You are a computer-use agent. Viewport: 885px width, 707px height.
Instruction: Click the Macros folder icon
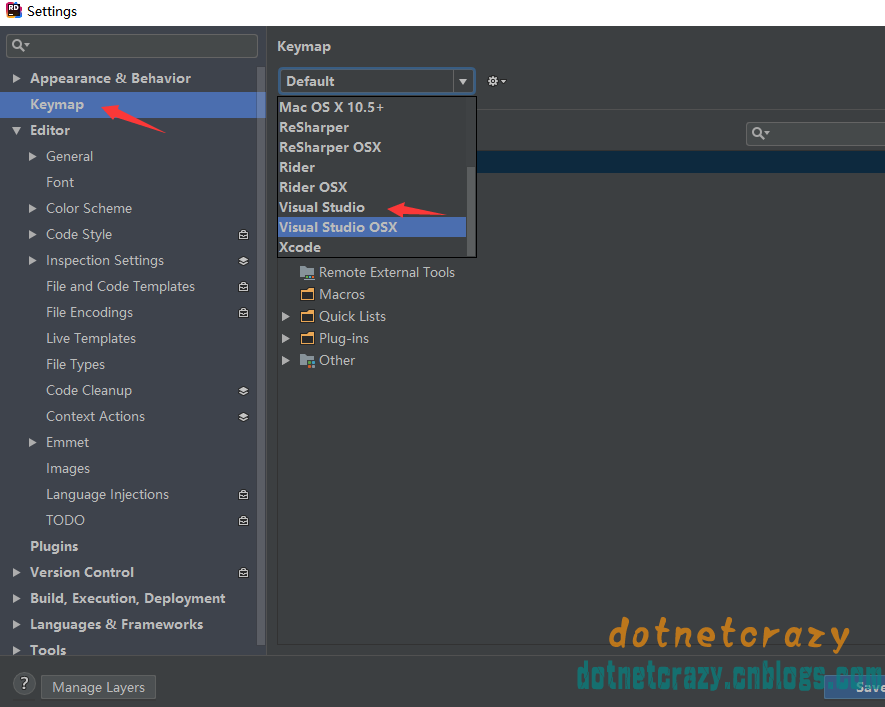(x=307, y=295)
